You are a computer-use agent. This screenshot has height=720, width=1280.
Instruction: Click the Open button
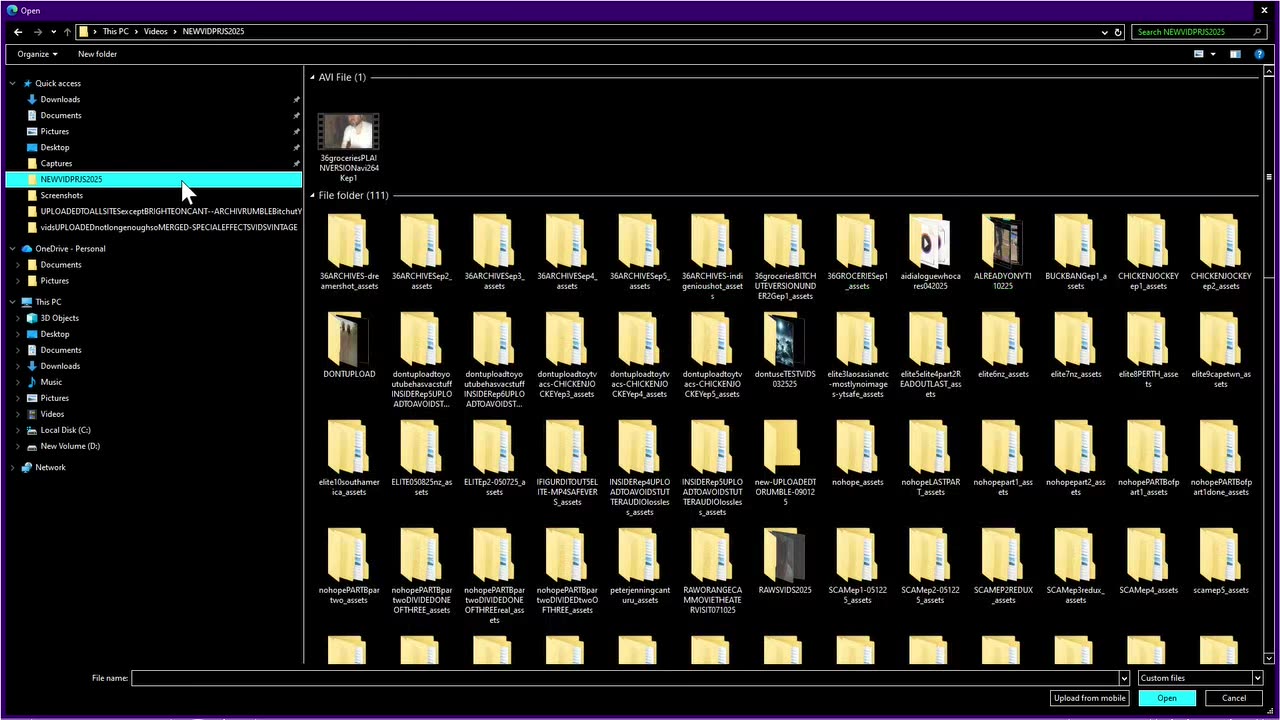(1167, 698)
